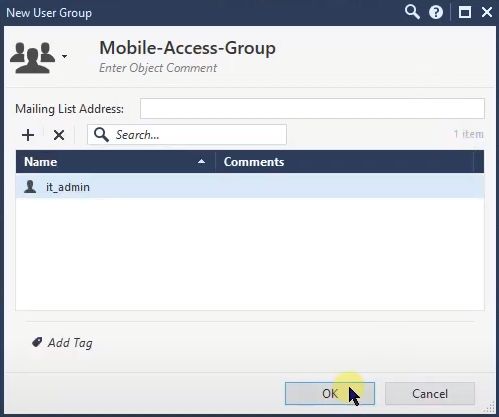Add a member with the plus icon
The height and width of the screenshot is (417, 499).
tap(28, 135)
